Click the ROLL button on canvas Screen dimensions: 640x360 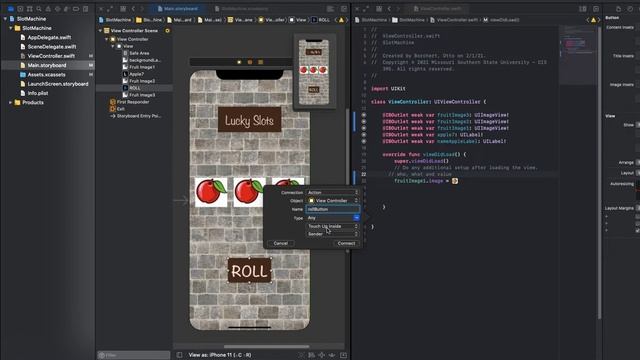click(x=249, y=271)
